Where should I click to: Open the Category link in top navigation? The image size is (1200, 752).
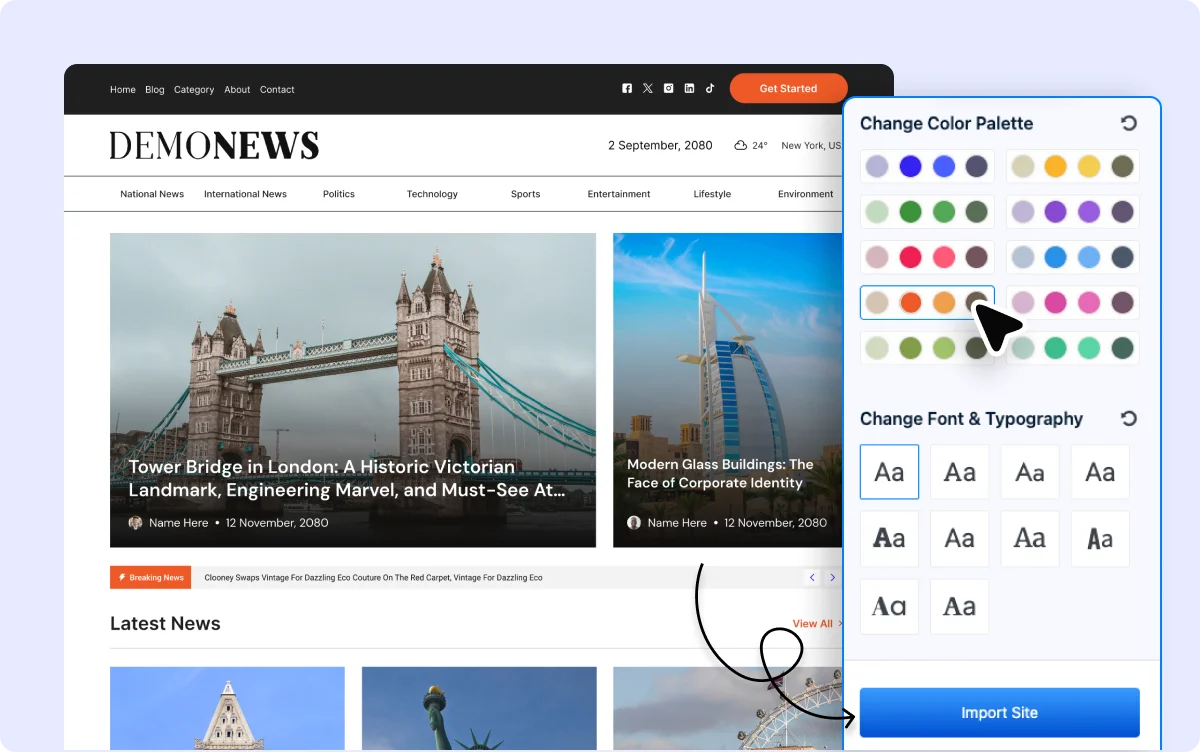(194, 90)
